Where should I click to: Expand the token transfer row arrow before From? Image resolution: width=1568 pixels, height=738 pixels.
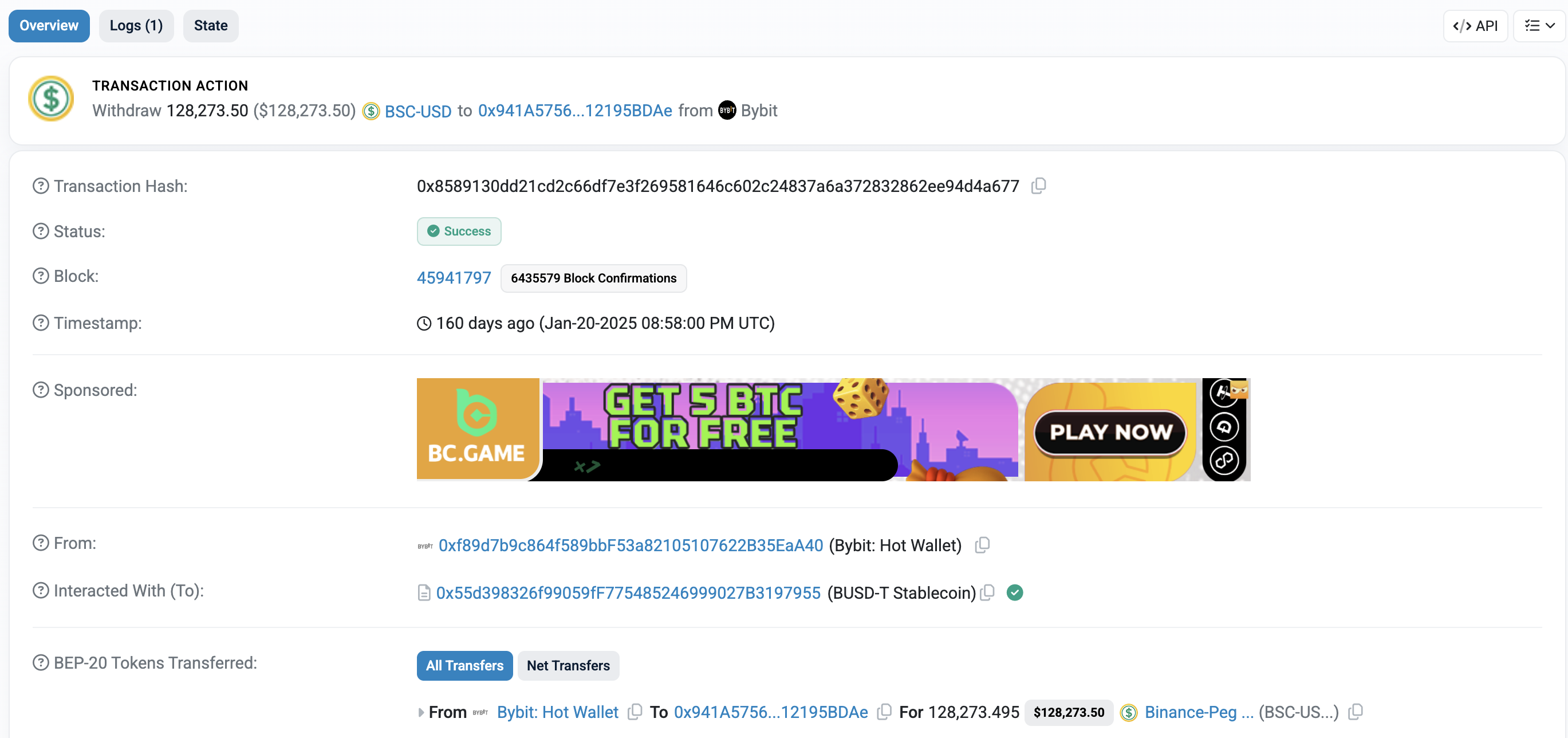click(421, 712)
